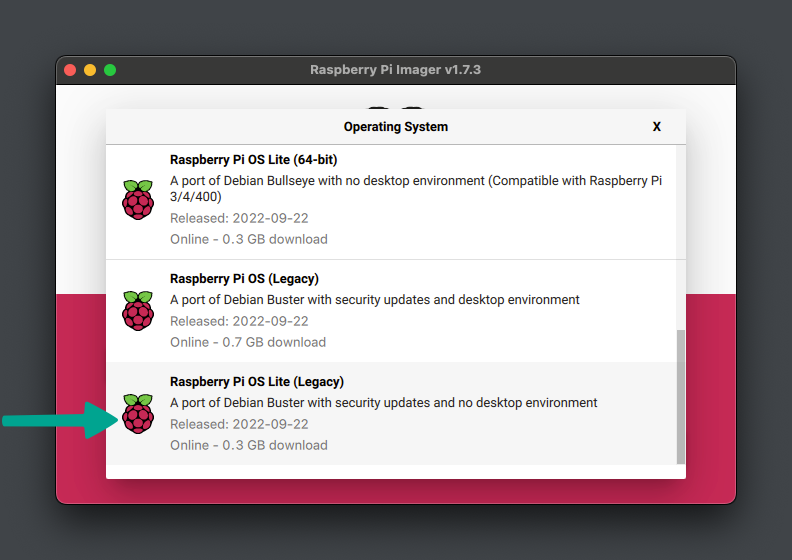Screen dimensions: 792x560
Task: Maximize the window with the green button
Action: (110, 70)
